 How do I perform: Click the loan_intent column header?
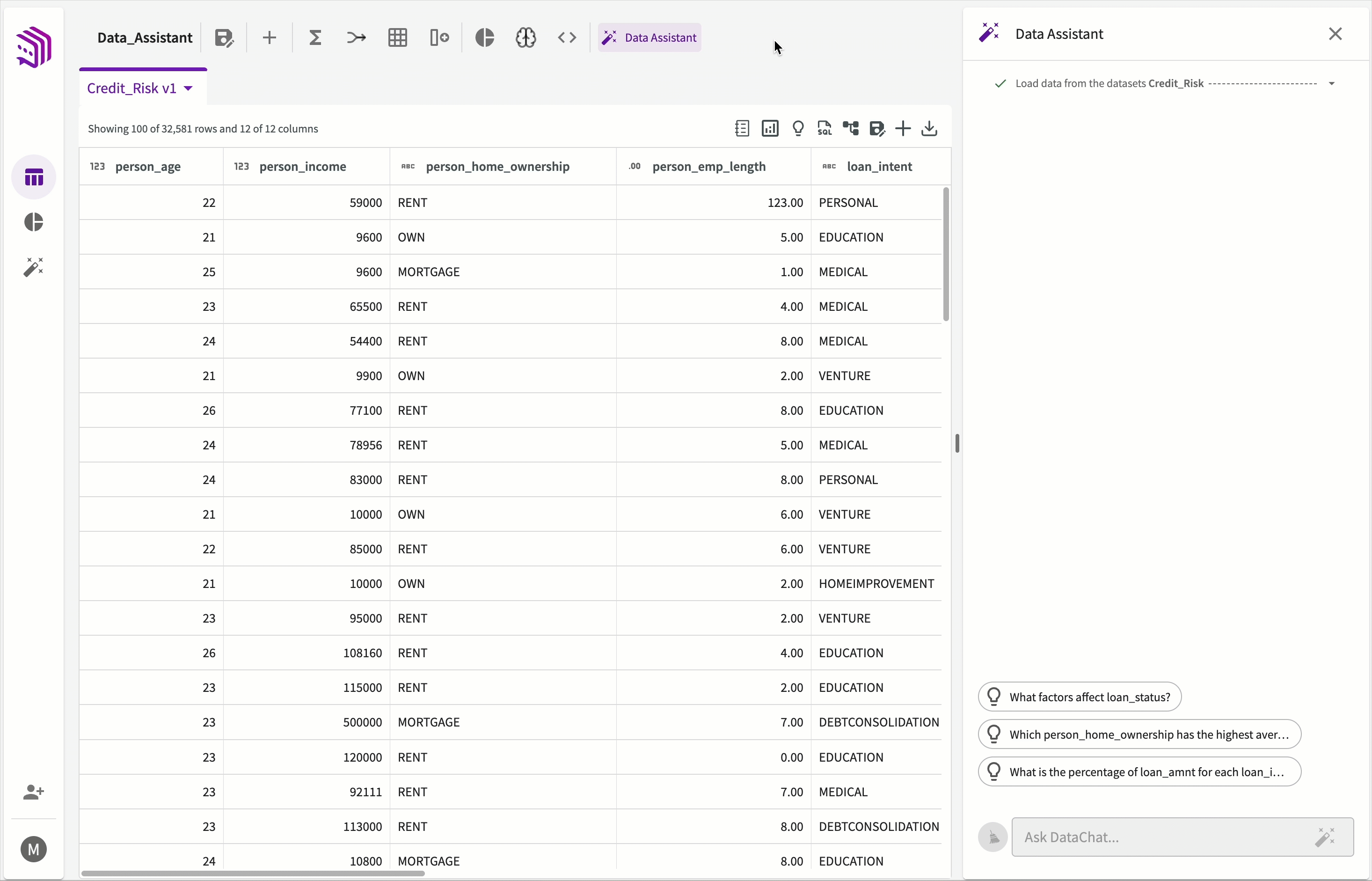880,167
